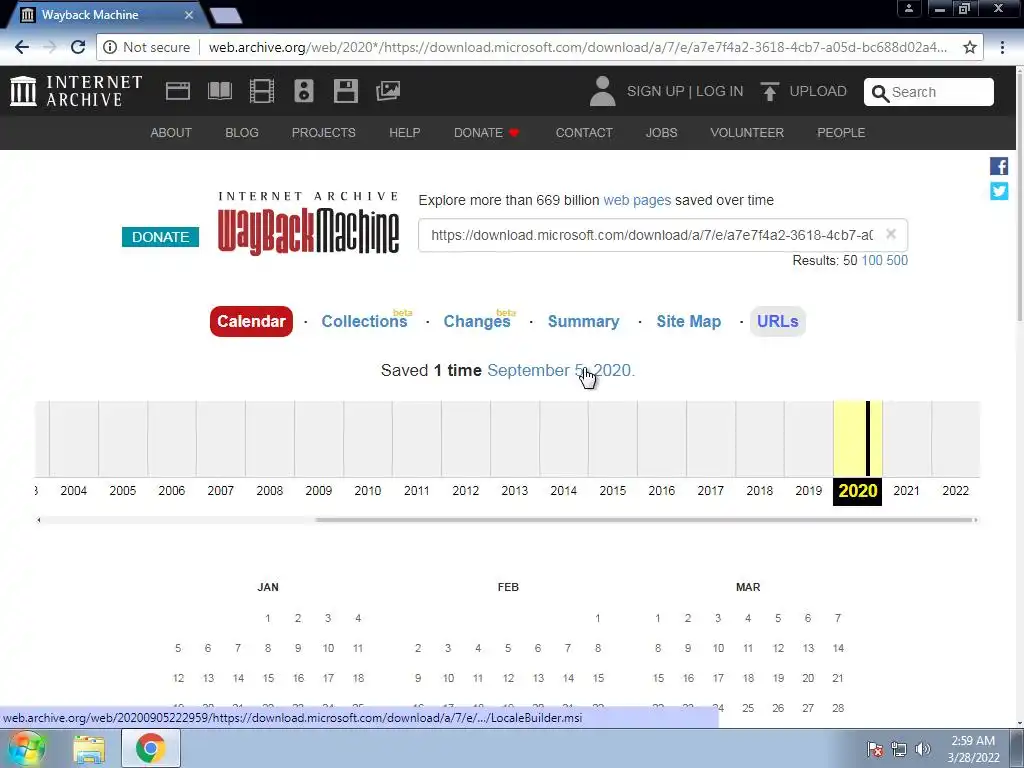Select year 2020 on timeline
This screenshot has width=1024, height=768.
tap(857, 491)
